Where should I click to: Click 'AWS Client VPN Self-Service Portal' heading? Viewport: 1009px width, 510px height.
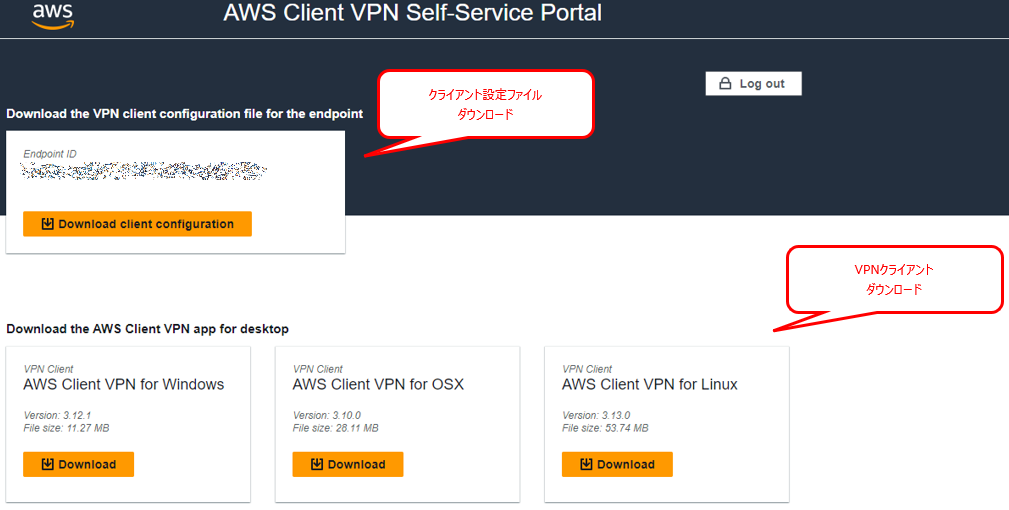coord(412,13)
